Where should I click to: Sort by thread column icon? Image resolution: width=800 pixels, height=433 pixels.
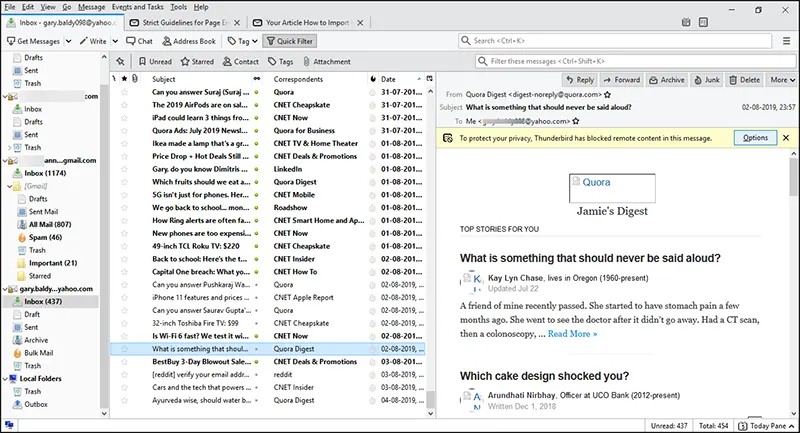pos(114,79)
